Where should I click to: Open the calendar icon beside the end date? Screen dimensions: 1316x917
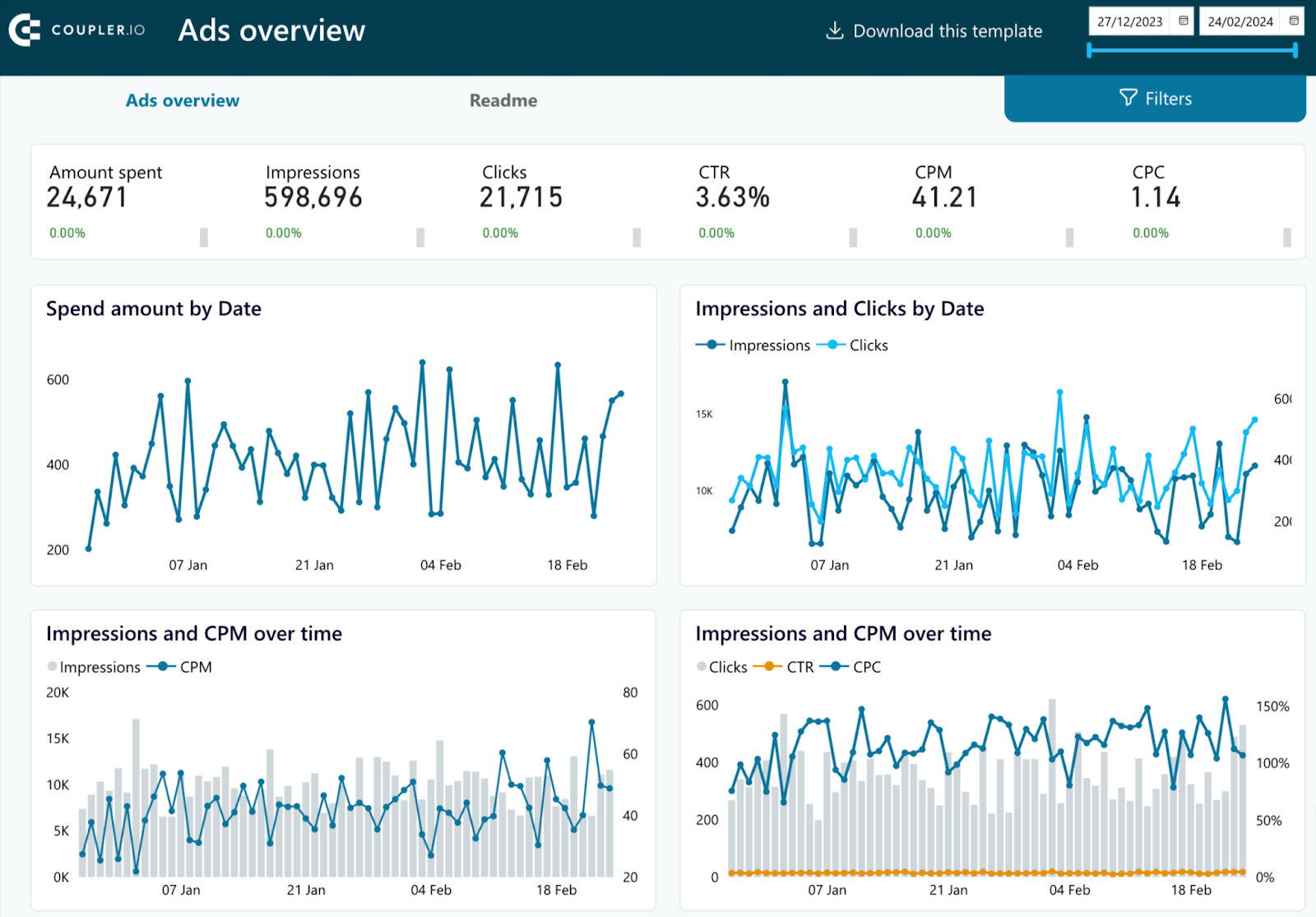coord(1293,21)
